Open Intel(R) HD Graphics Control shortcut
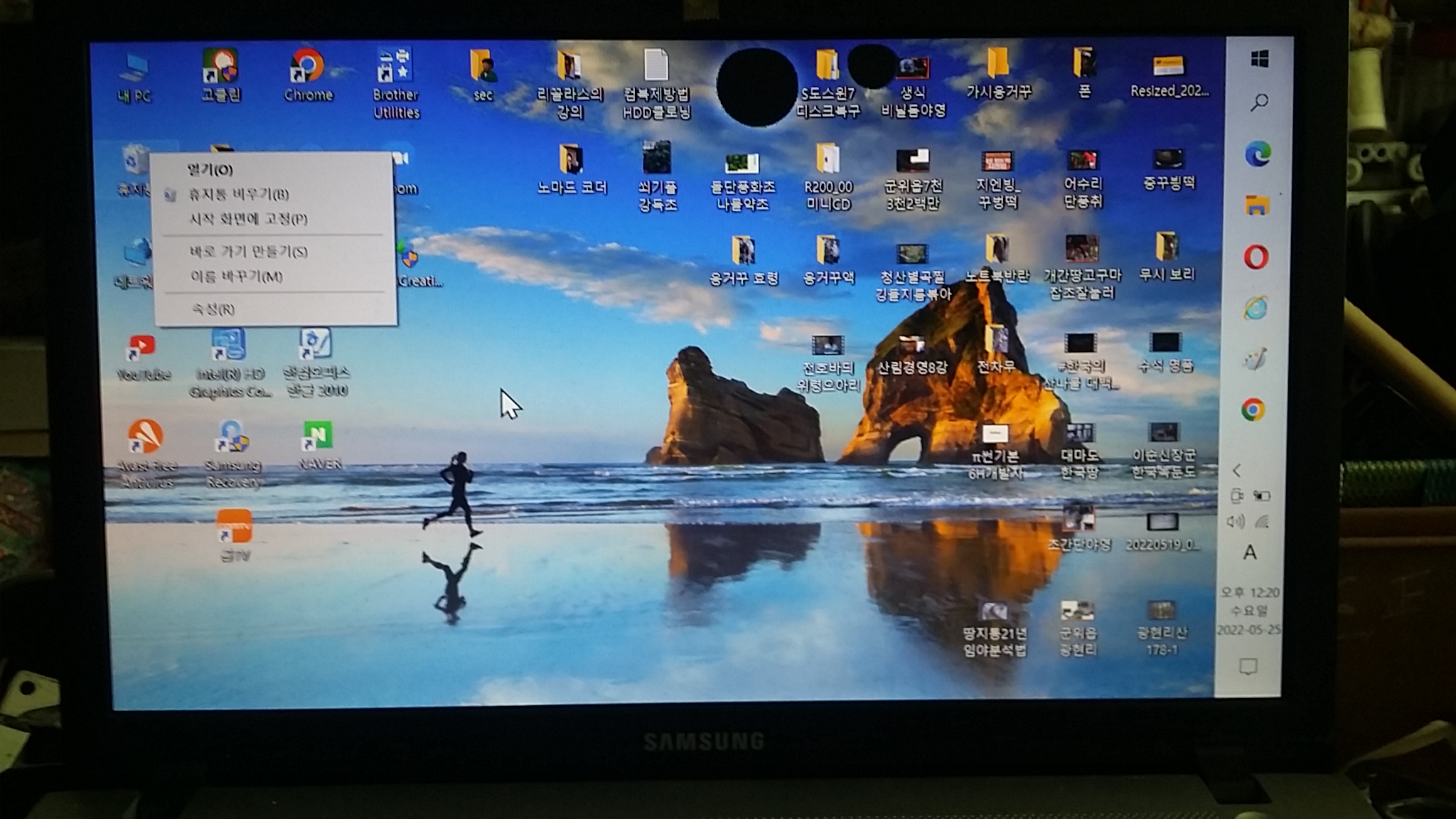Image resolution: width=1456 pixels, height=819 pixels. pyautogui.click(x=230, y=364)
